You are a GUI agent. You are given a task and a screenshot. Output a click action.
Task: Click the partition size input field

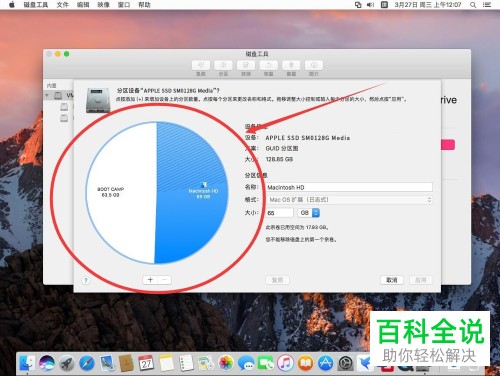point(279,213)
